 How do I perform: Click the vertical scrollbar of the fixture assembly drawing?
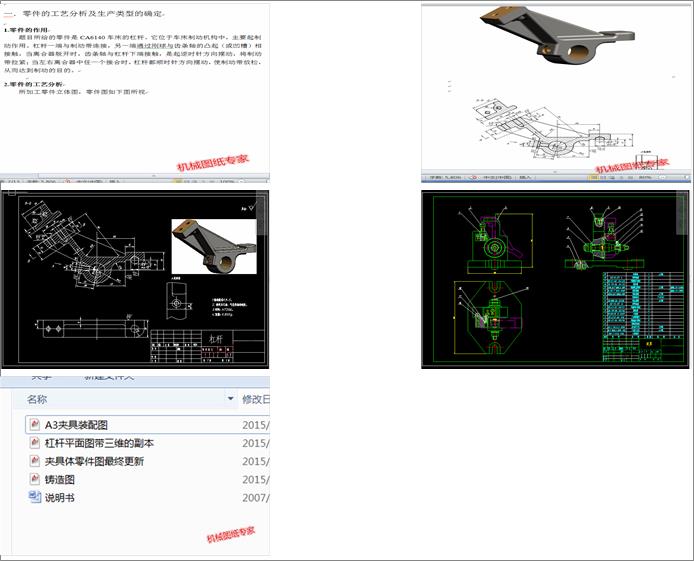click(x=682, y=214)
